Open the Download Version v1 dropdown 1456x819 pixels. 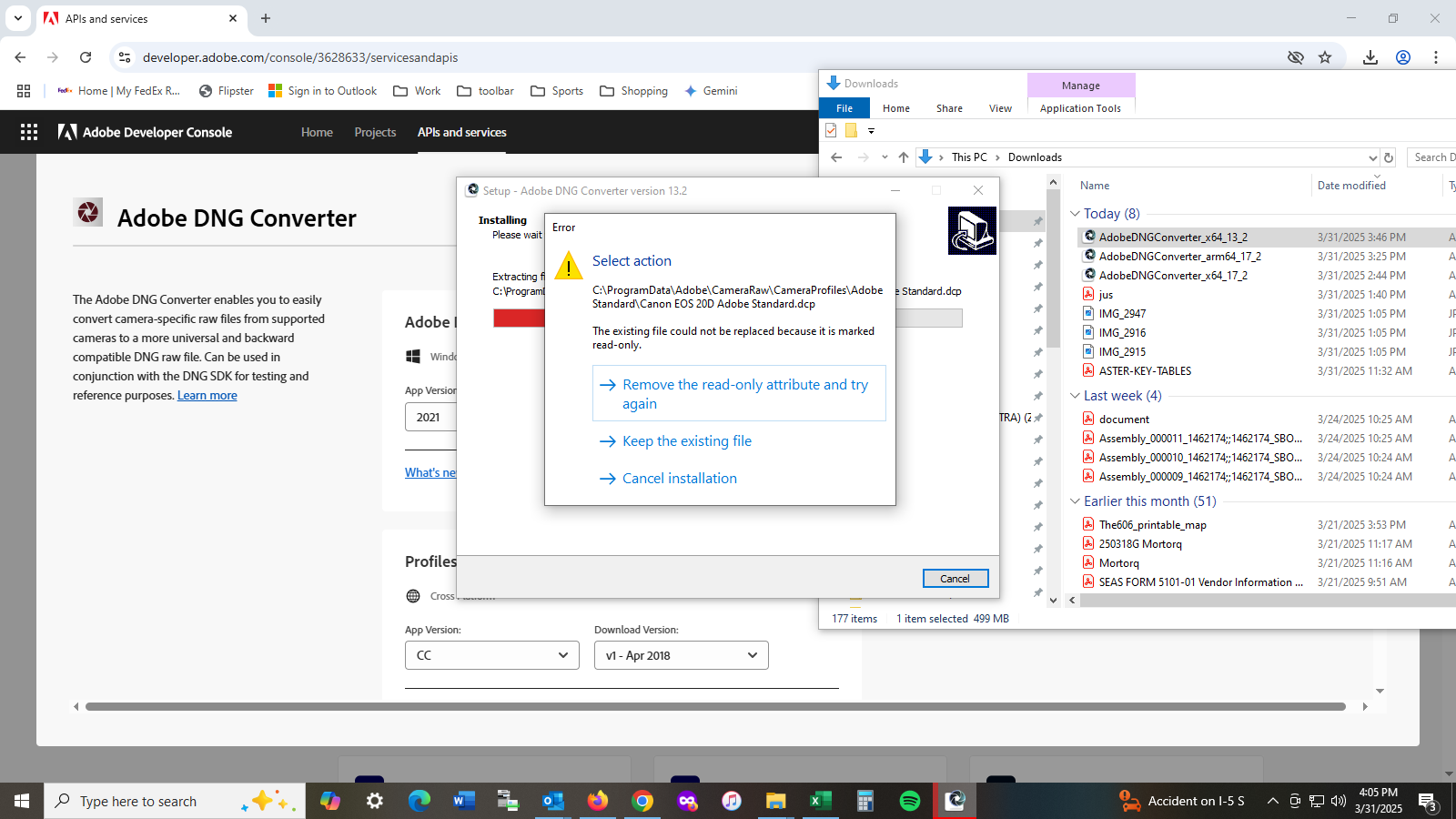[680, 655]
